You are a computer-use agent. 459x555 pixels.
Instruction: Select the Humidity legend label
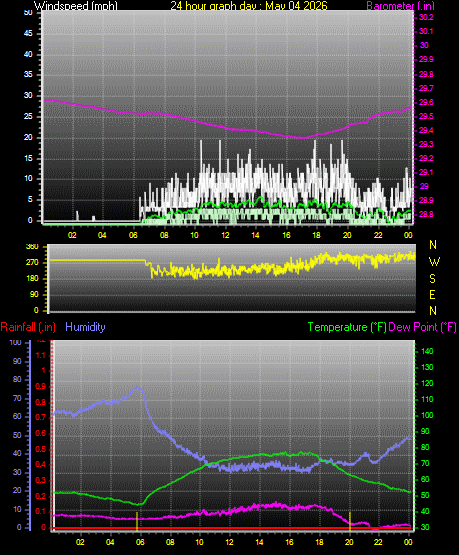85,327
